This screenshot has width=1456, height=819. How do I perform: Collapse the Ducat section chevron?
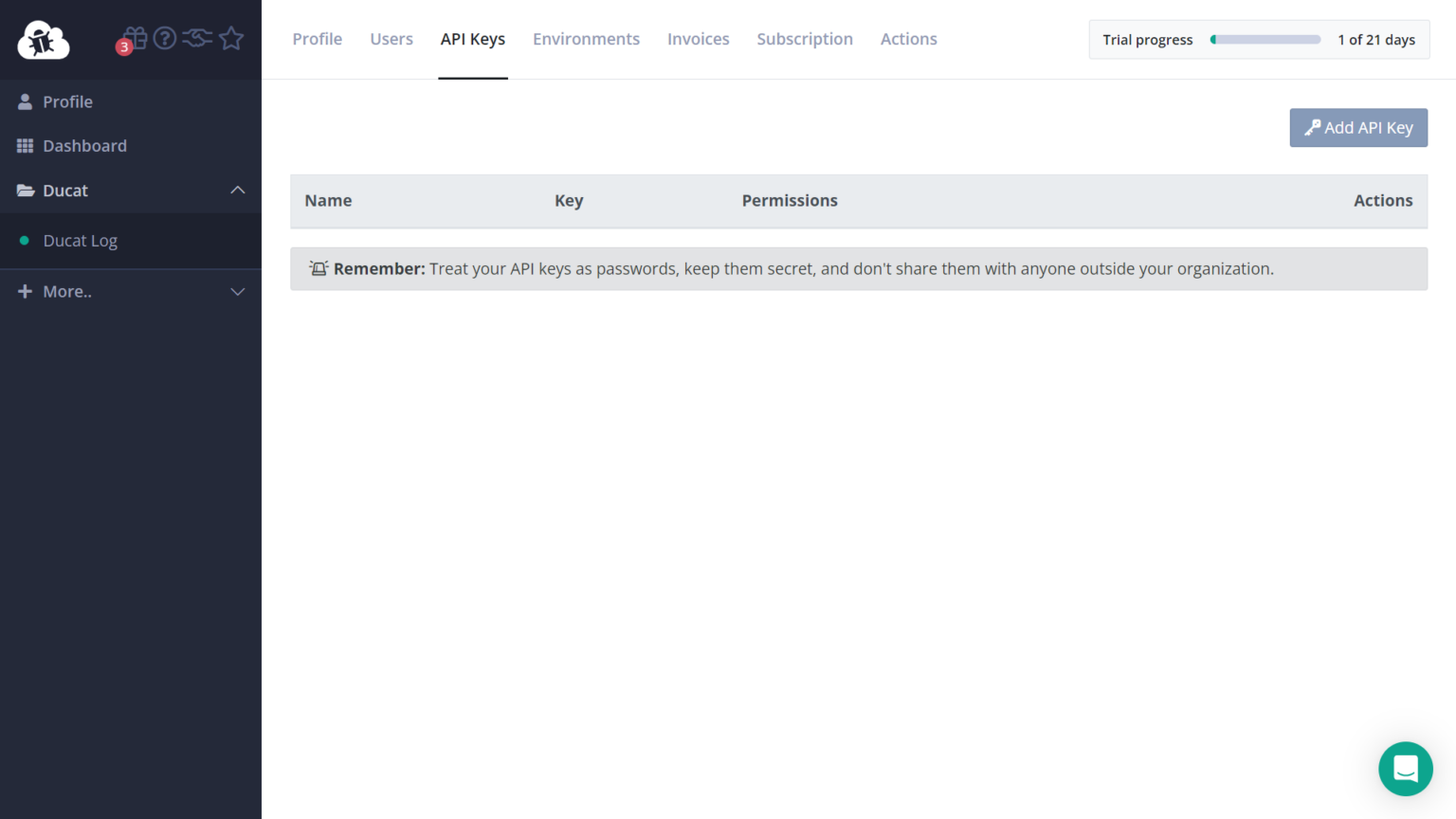coord(238,191)
